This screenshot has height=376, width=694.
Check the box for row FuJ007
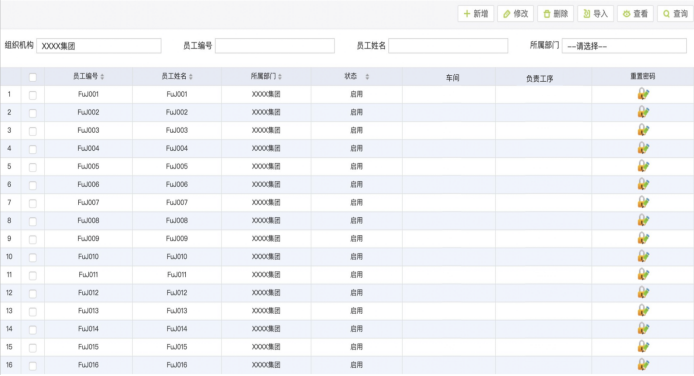point(33,203)
